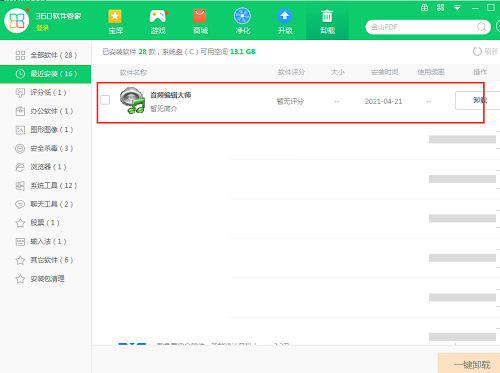
Task: Select 系统工具 (12) category
Action: pos(46,186)
